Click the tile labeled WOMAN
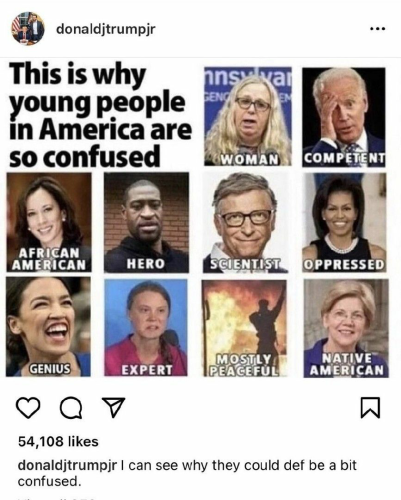 click(248, 116)
